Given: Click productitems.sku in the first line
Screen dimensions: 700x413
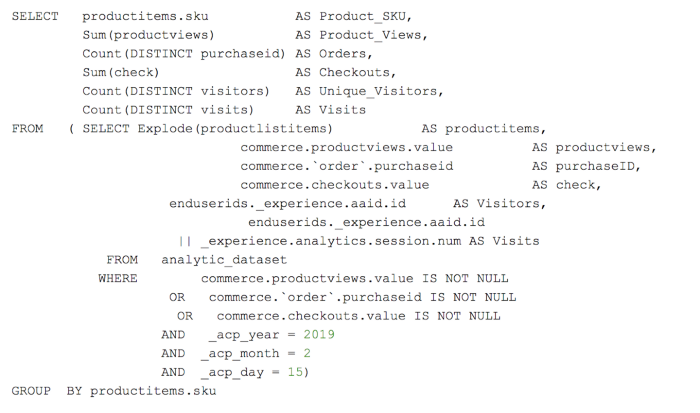Looking at the screenshot, I should pyautogui.click(x=137, y=17).
